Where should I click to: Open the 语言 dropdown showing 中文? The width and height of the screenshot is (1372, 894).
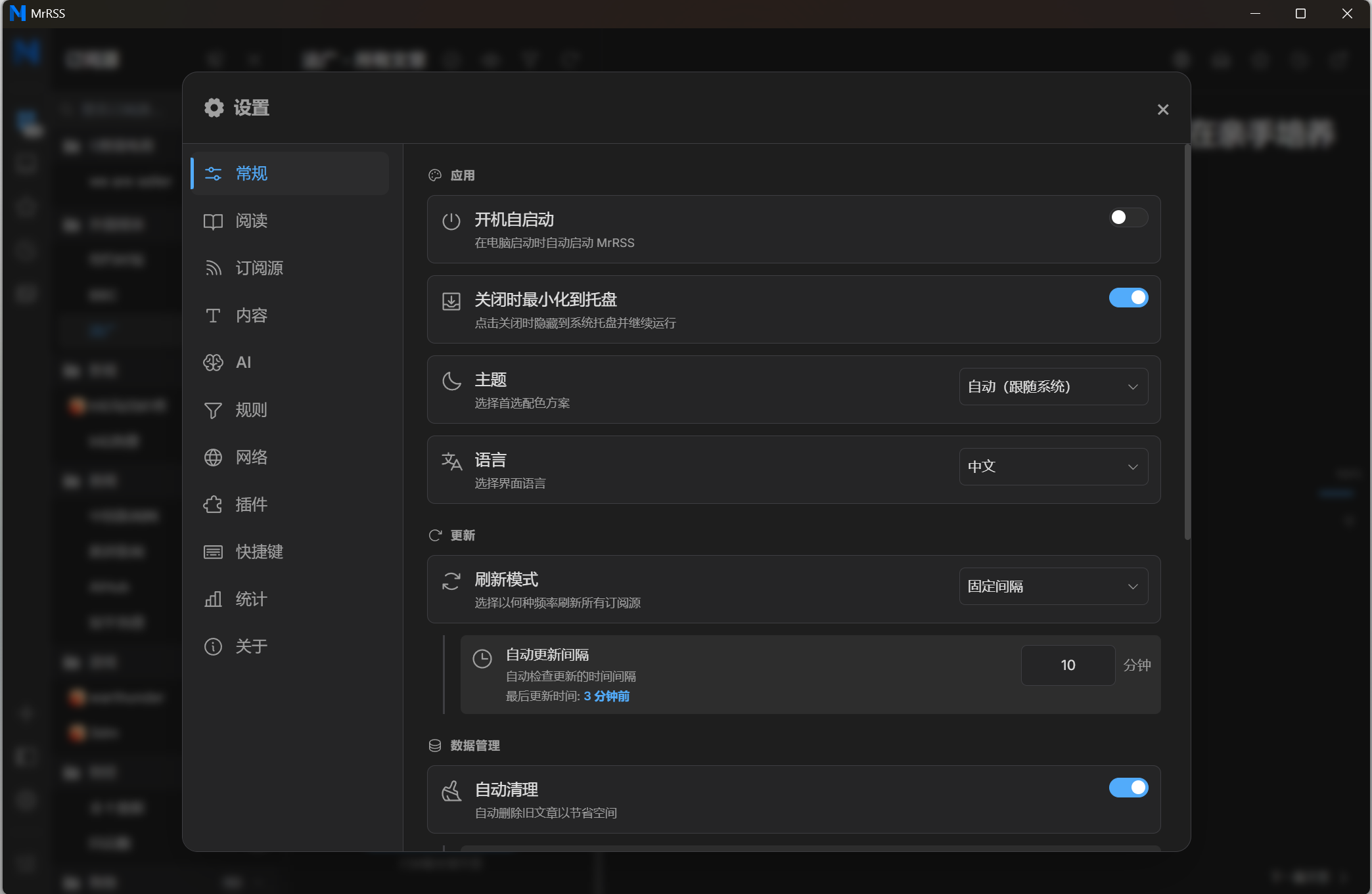1053,467
